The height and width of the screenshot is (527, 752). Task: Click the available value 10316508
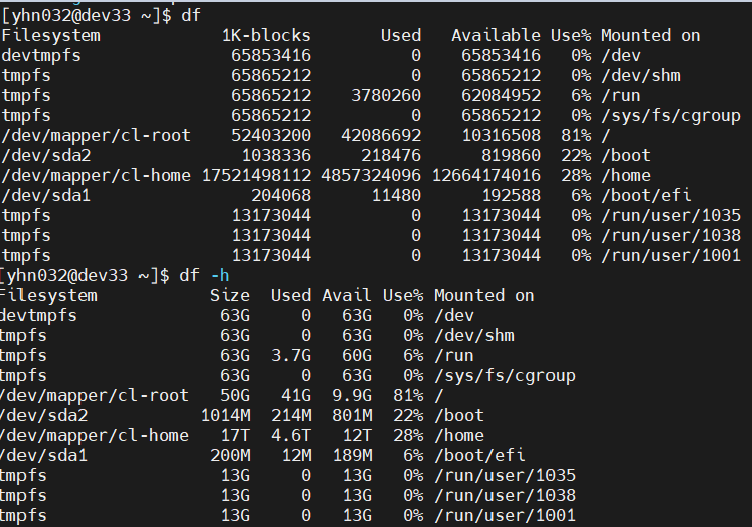(501, 136)
